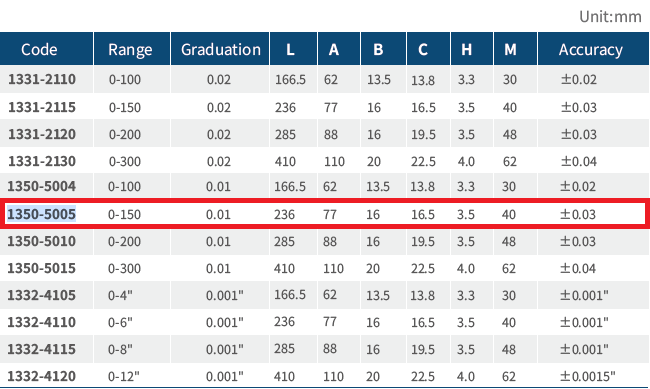Select code cell 1332-4115
This screenshot has width=650, height=389.
[x=41, y=349]
